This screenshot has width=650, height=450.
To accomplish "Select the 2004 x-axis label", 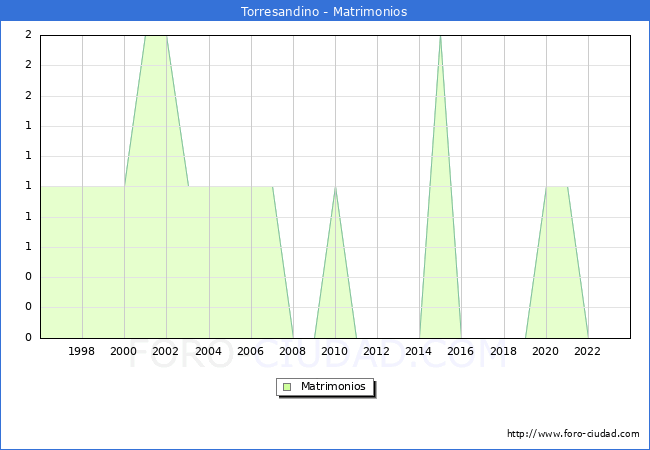I will (x=209, y=351).
